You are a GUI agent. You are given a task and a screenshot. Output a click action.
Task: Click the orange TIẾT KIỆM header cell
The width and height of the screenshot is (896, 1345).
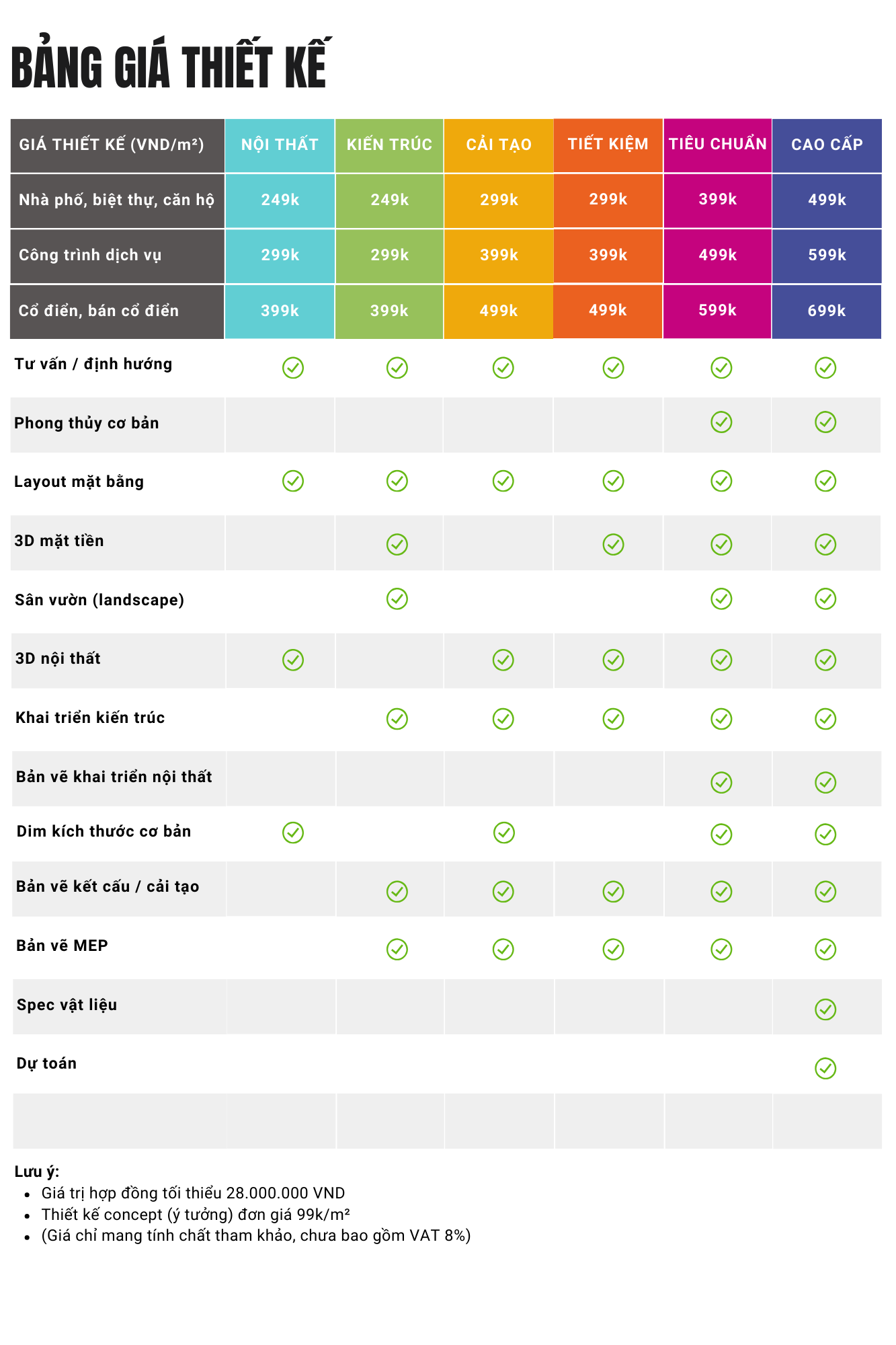coord(608,145)
